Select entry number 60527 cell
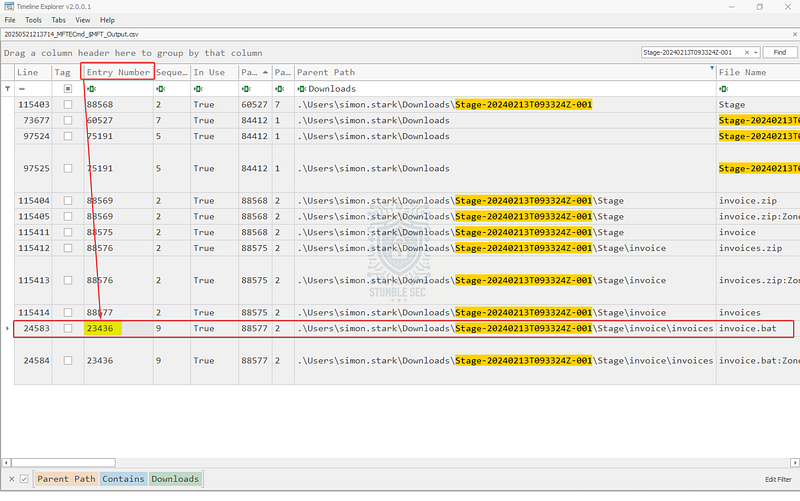Screen dimensions: 800x501 pos(118,120)
